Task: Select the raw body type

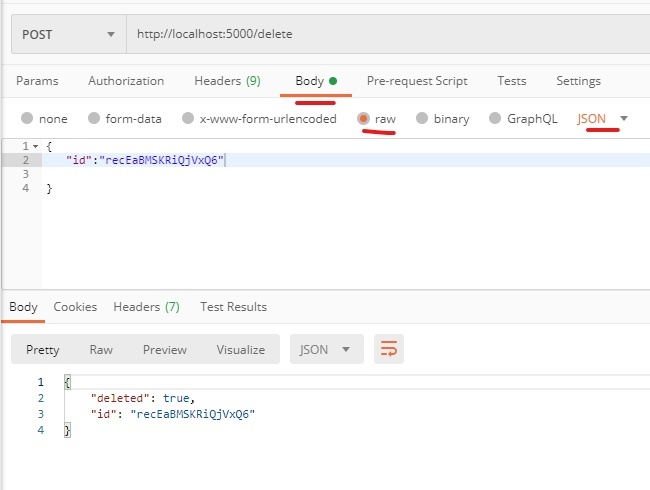Action: pos(365,118)
